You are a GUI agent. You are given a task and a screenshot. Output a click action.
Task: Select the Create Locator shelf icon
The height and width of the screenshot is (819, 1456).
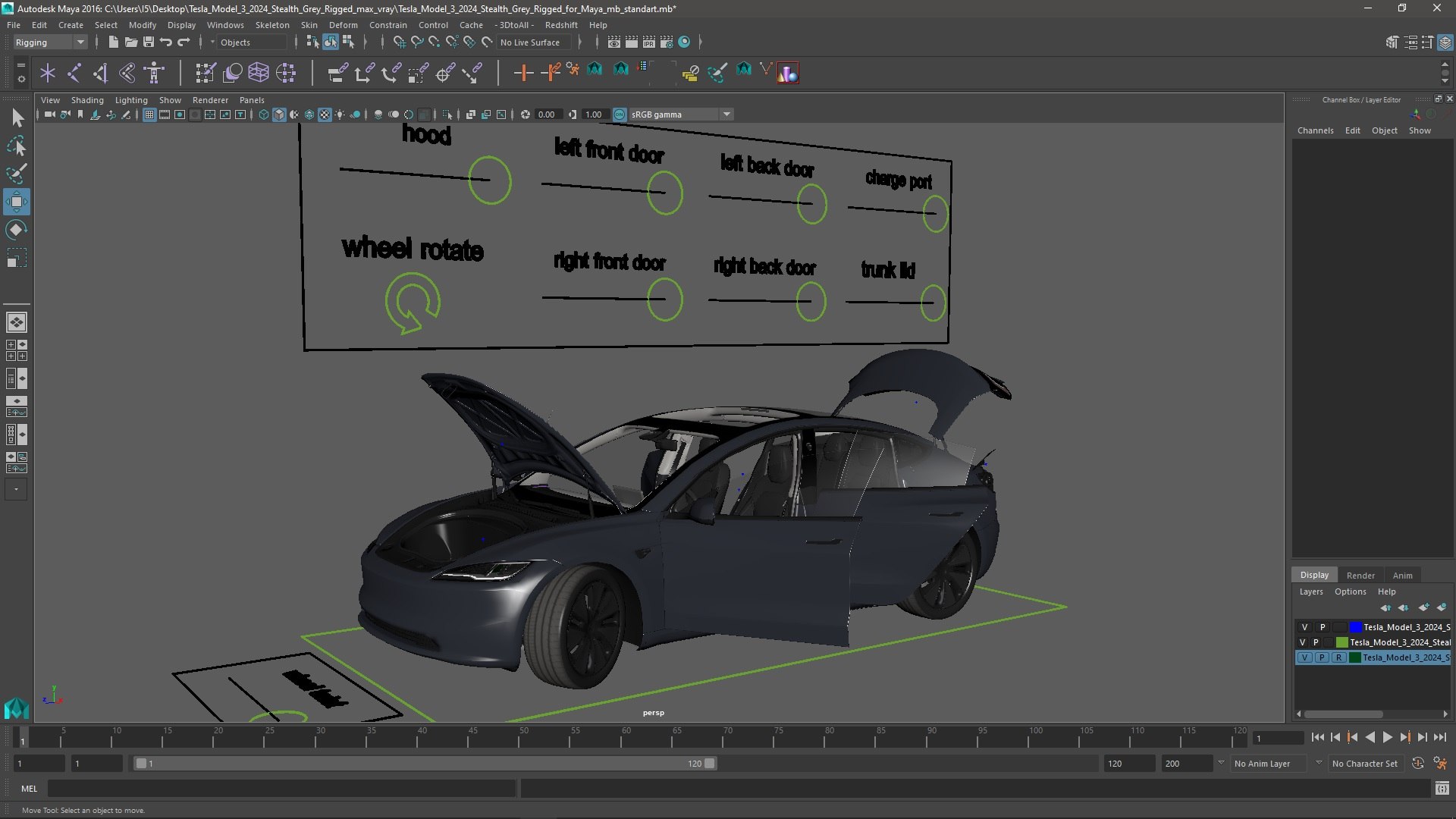tap(48, 73)
